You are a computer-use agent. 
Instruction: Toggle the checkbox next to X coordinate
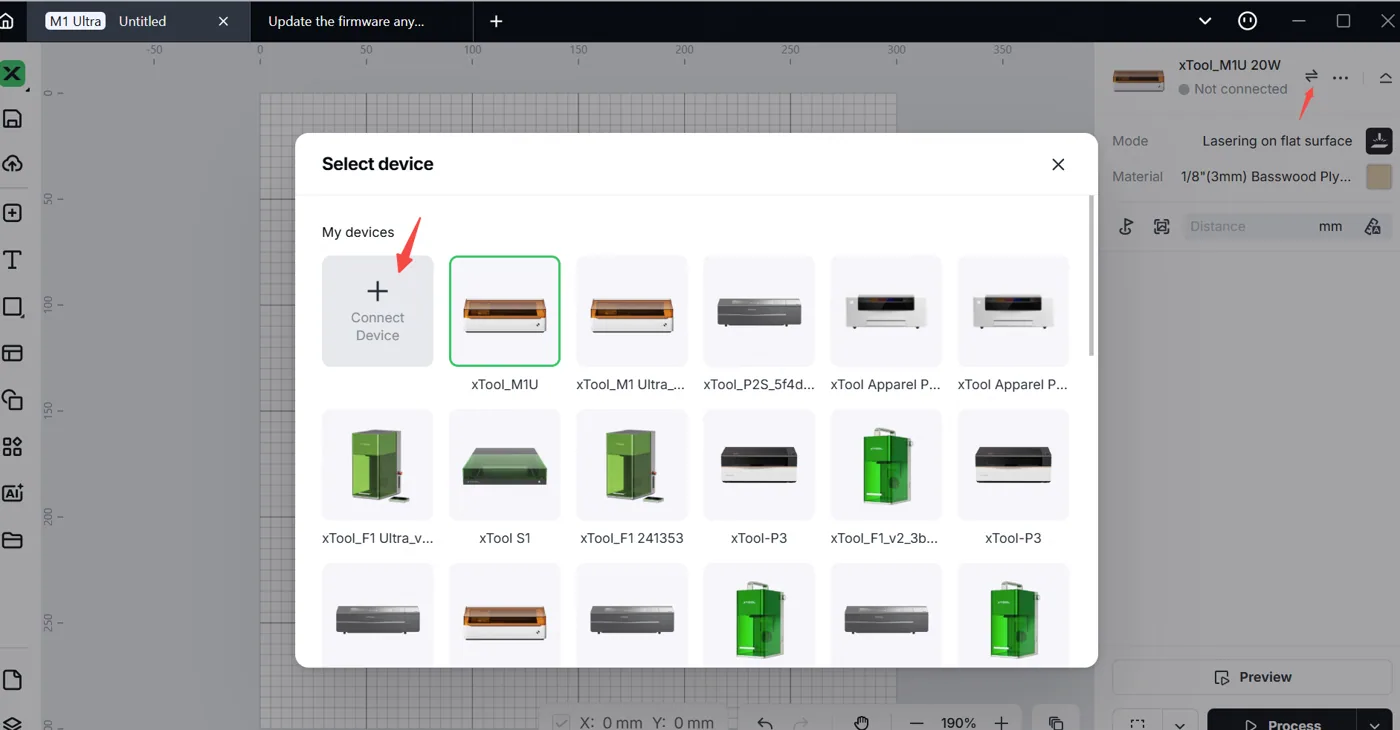coord(561,722)
